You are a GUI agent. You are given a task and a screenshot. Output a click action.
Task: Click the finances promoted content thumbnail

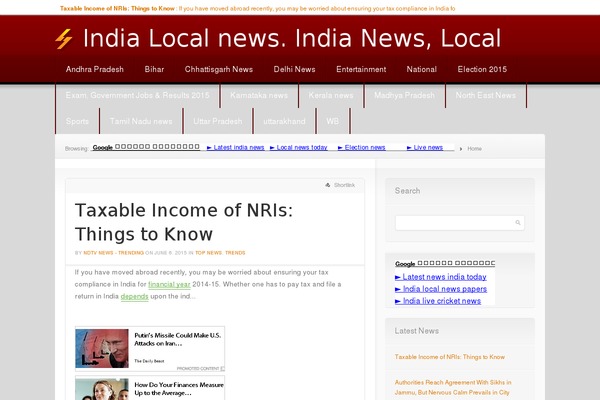pos(102,389)
